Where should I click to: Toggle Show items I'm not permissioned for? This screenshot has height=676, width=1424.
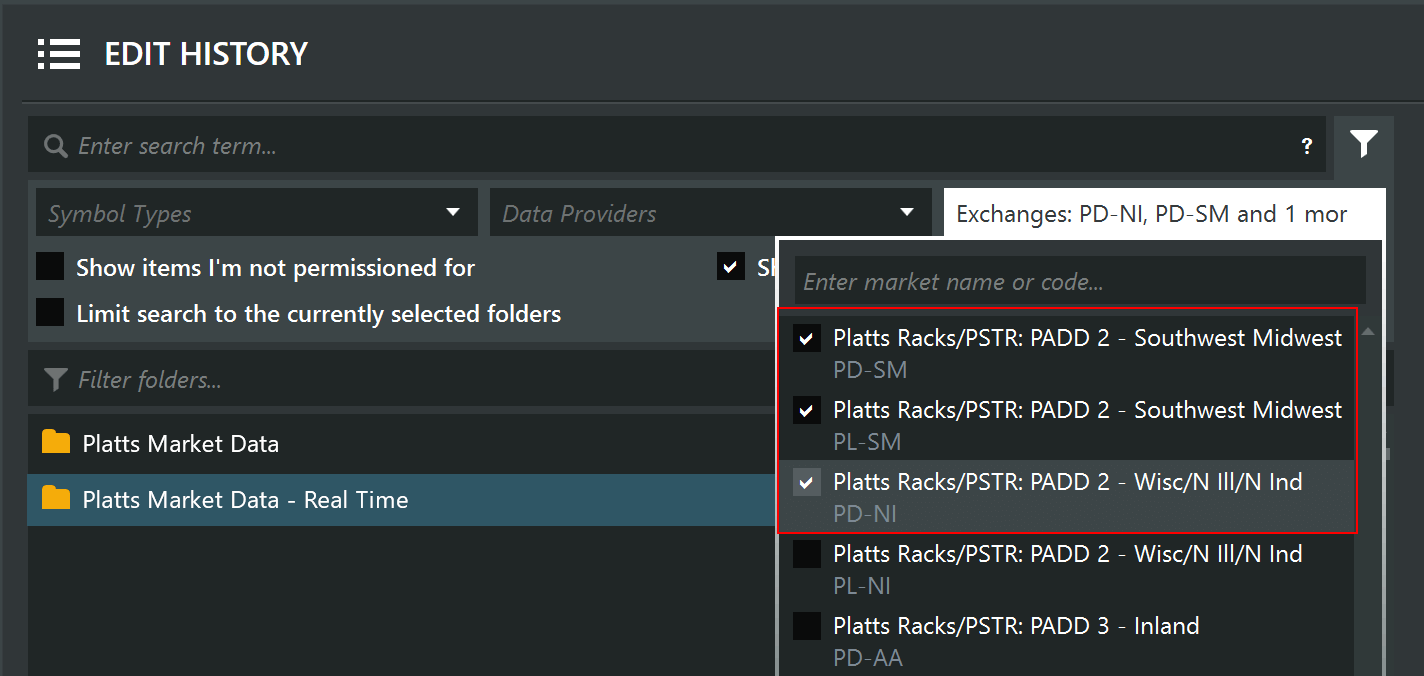tap(50, 267)
